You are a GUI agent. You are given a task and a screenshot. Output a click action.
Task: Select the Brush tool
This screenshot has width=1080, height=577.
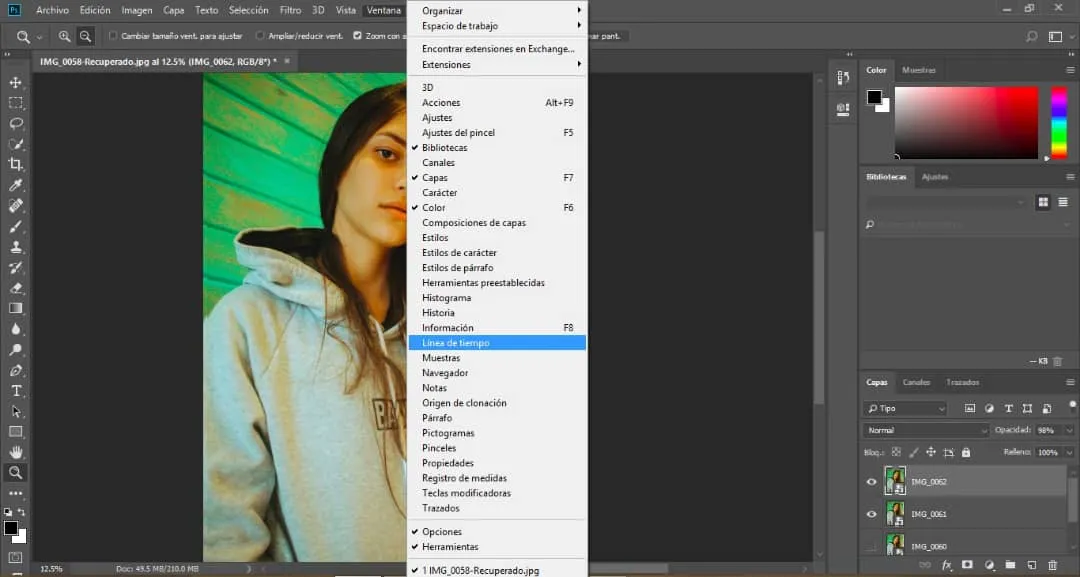pos(15,227)
